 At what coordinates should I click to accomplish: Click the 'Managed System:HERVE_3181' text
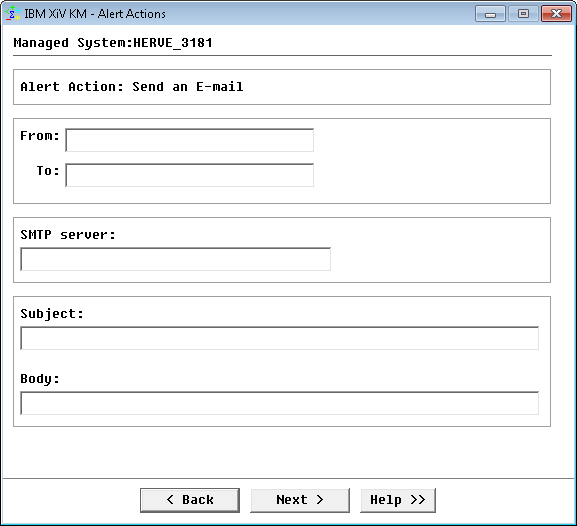(x=113, y=43)
